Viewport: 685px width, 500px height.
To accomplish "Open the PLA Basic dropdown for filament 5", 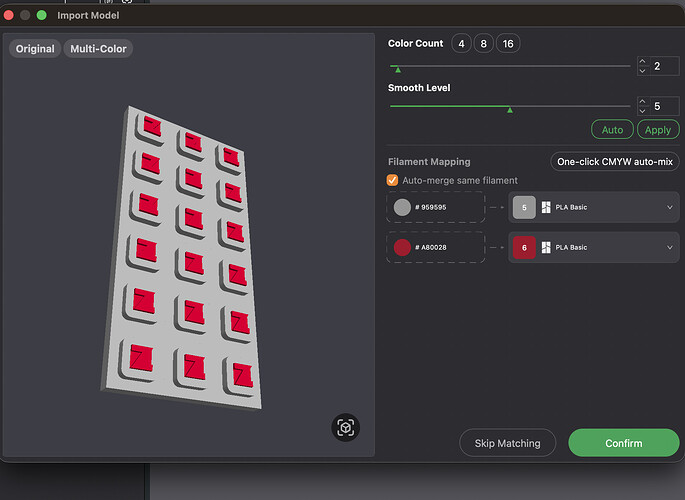I will click(593, 207).
